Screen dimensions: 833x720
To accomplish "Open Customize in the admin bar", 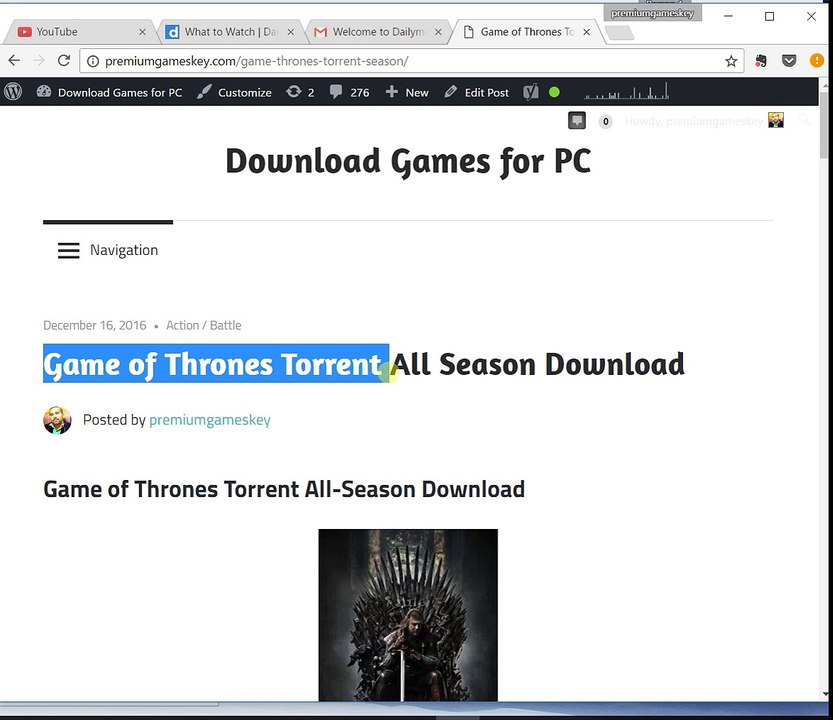I will click(x=234, y=92).
